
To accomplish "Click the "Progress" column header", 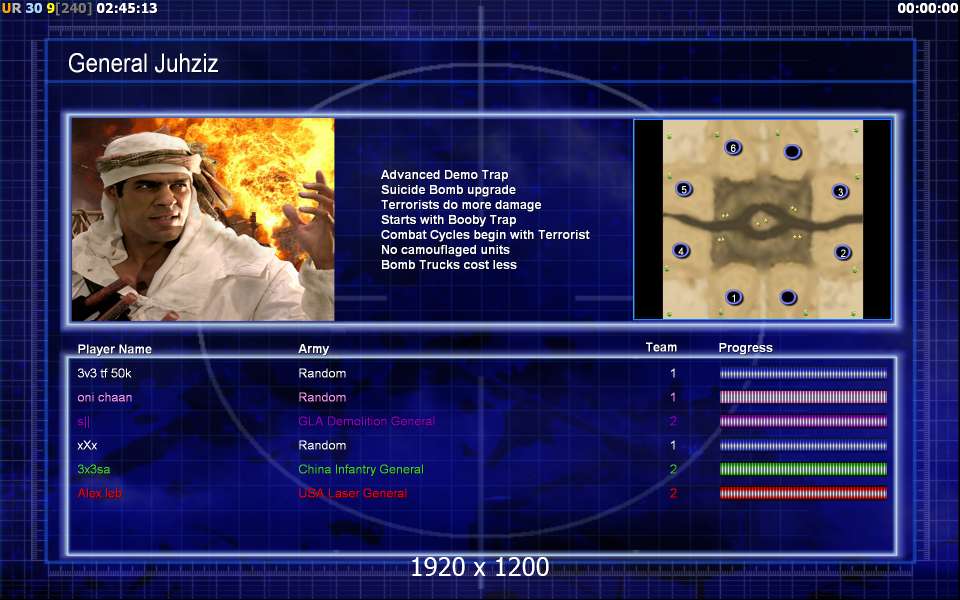I will (x=745, y=348).
